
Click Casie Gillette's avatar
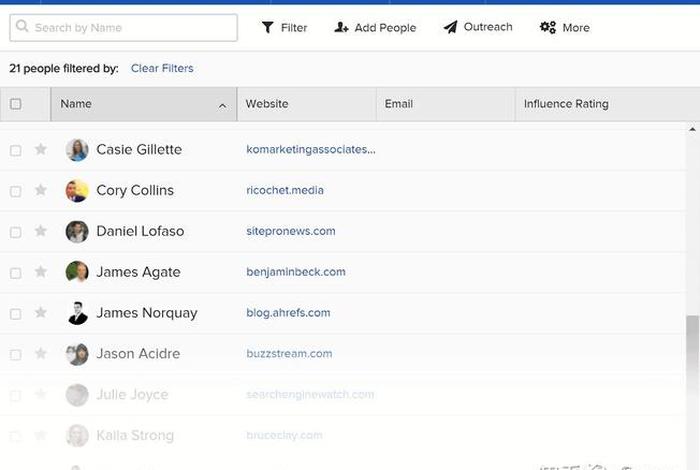click(x=77, y=150)
